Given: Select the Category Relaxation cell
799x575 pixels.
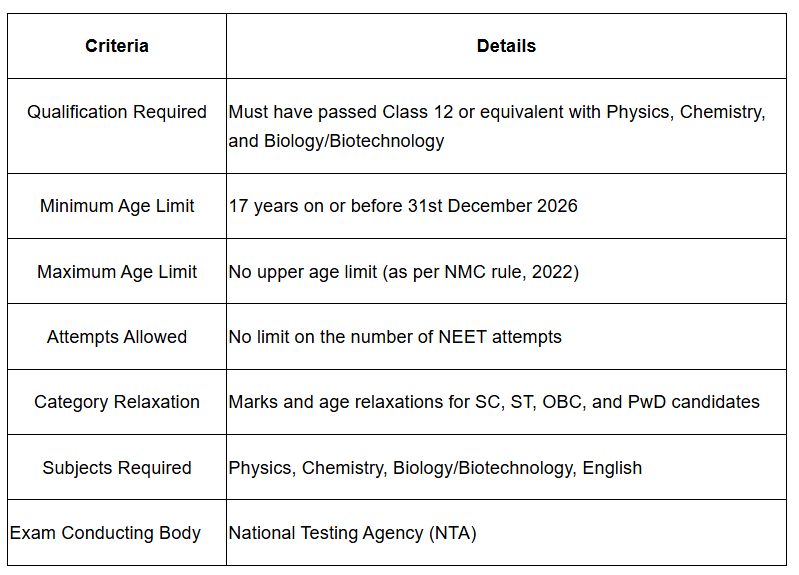Looking at the screenshot, I should click(117, 402).
